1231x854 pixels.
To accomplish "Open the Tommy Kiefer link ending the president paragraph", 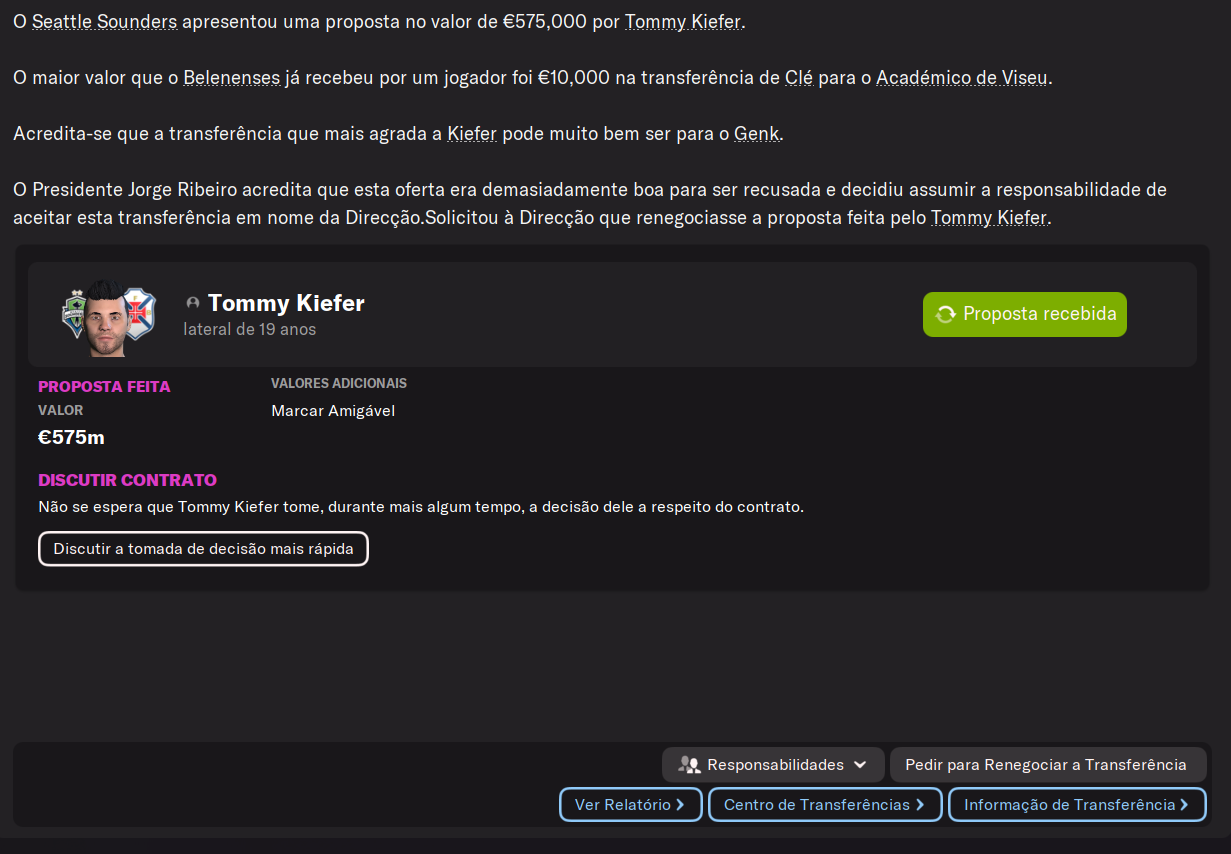I will tap(989, 217).
